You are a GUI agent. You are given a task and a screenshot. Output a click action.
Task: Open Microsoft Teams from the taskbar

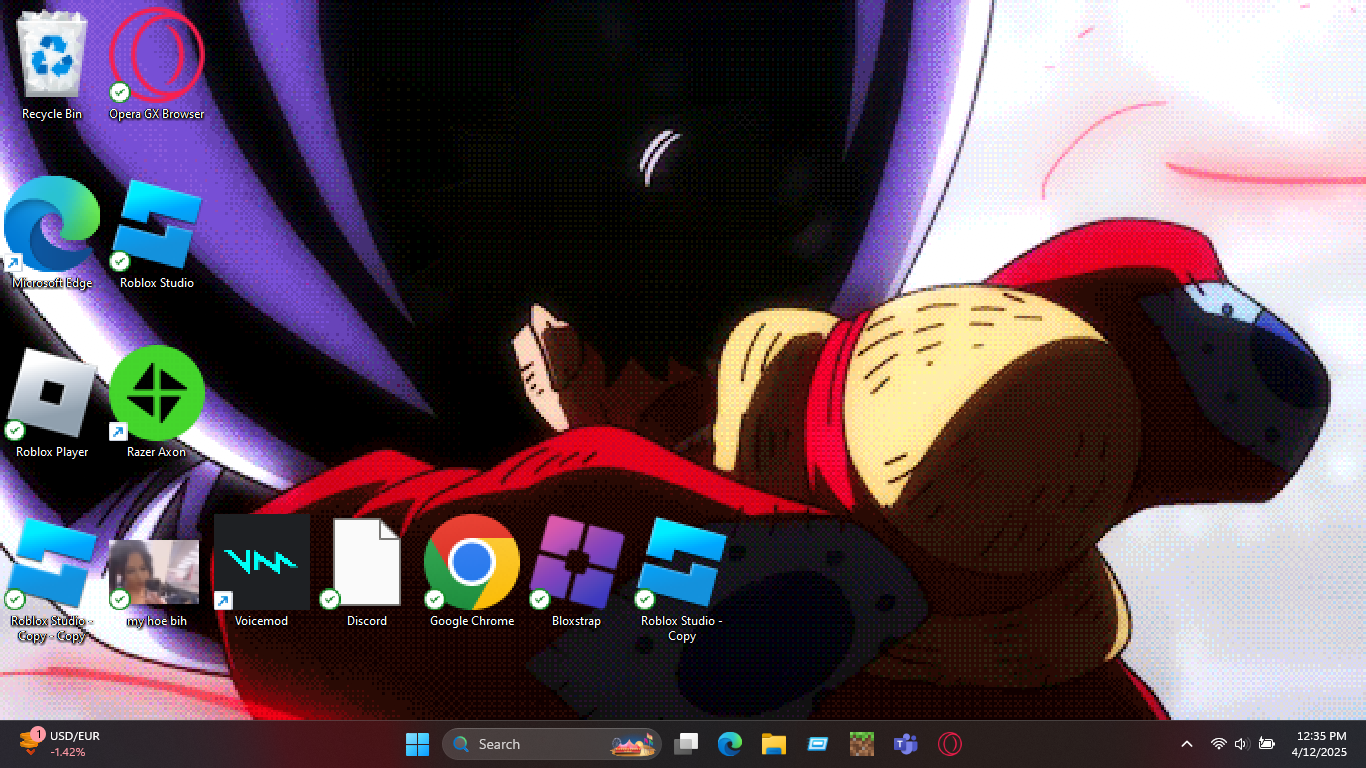point(906,744)
